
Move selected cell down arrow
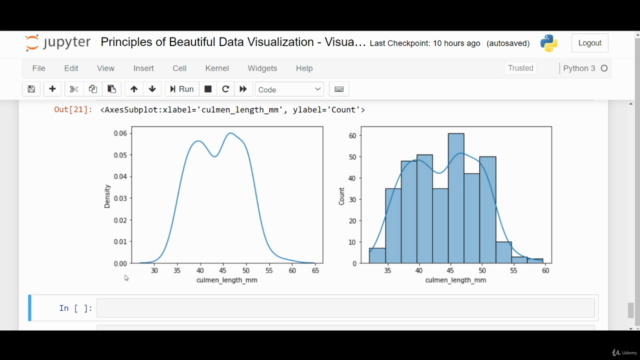(152, 89)
